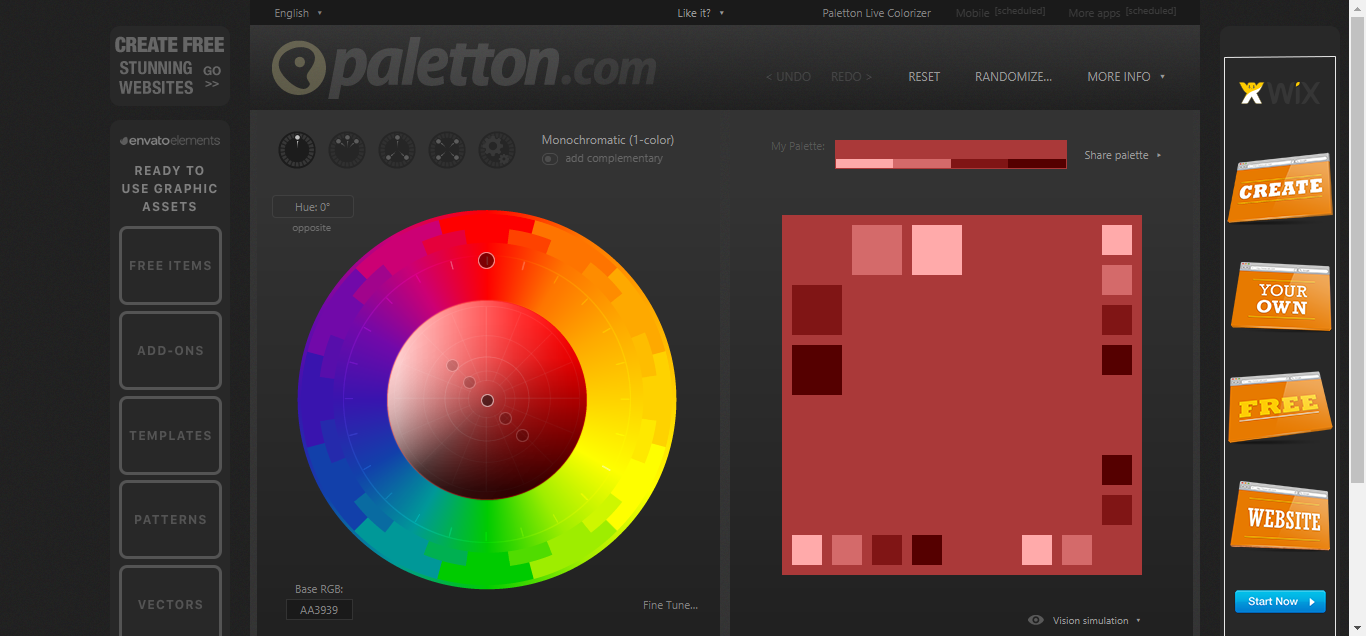The height and width of the screenshot is (636, 1366).
Task: Select the Free-style gear color model icon
Action: tap(497, 150)
